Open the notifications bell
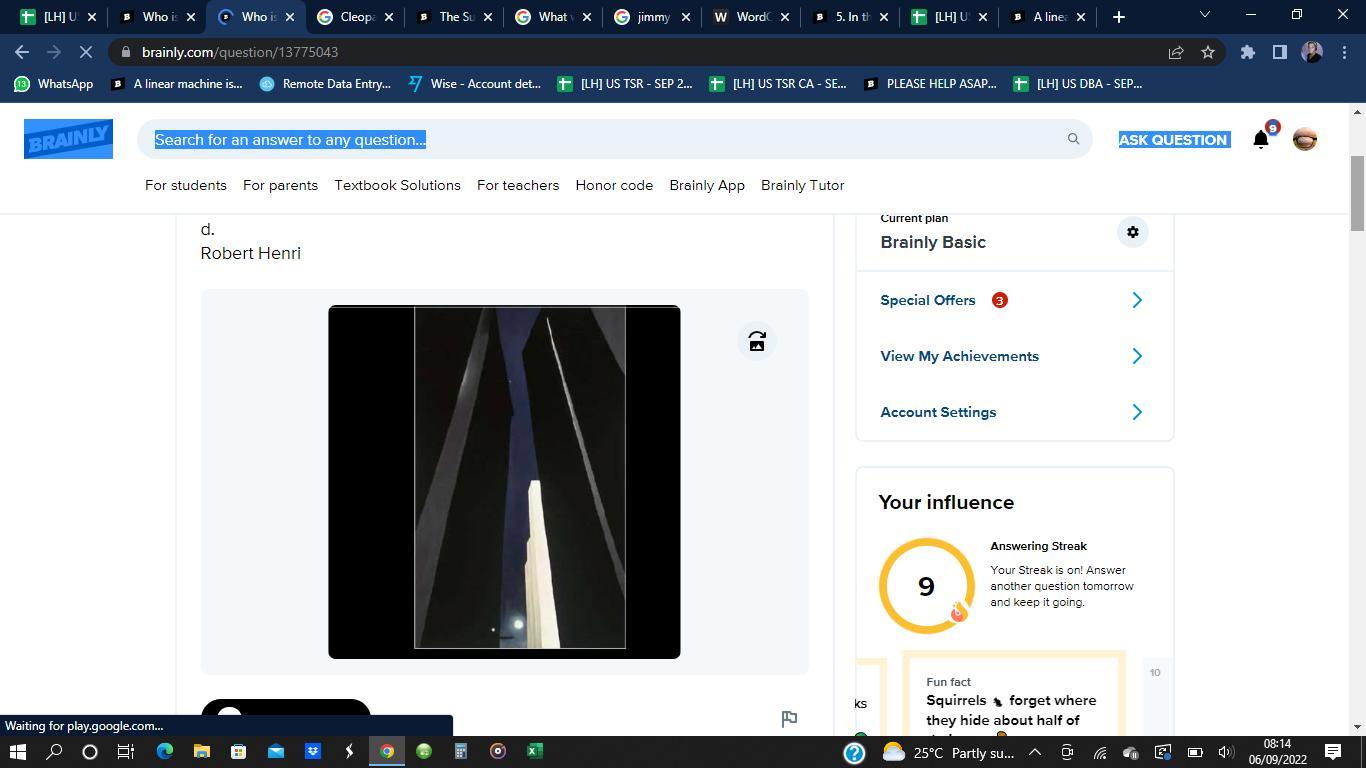The image size is (1366, 768). tap(1261, 140)
